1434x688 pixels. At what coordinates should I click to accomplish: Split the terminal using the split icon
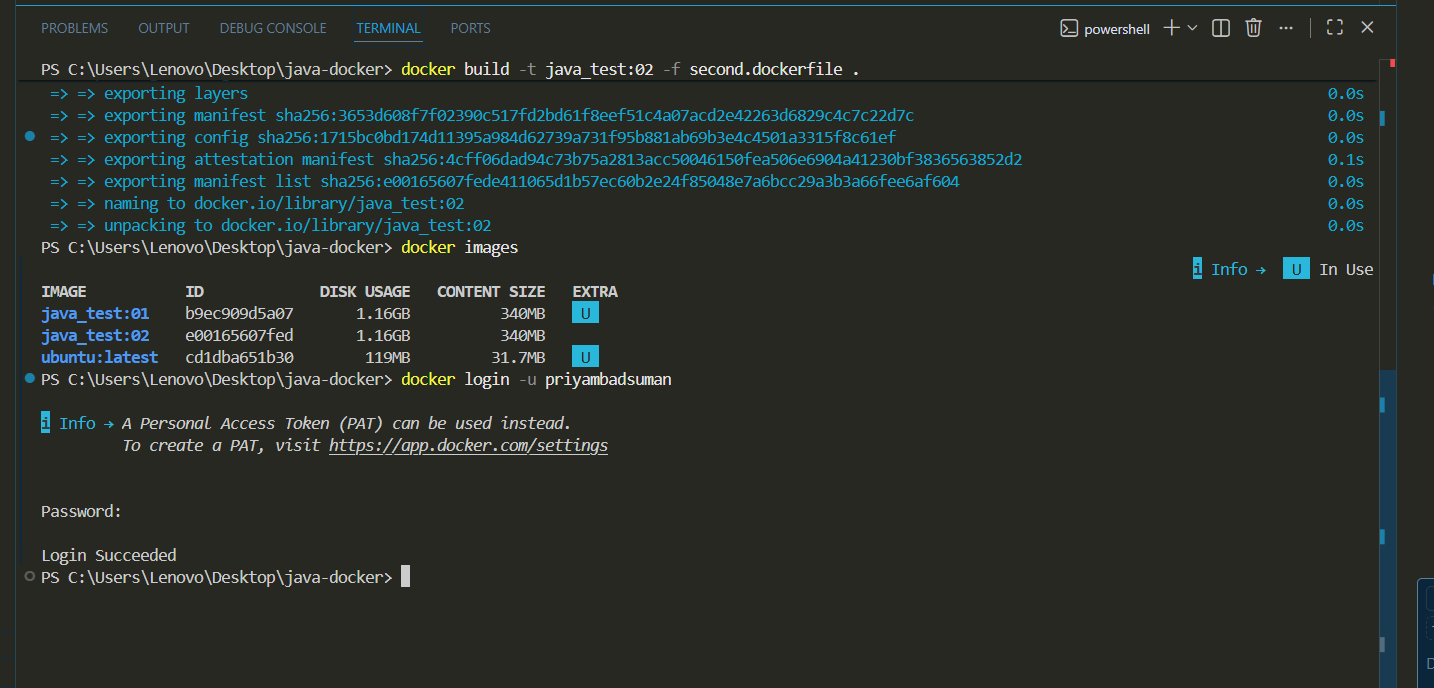[x=1220, y=28]
